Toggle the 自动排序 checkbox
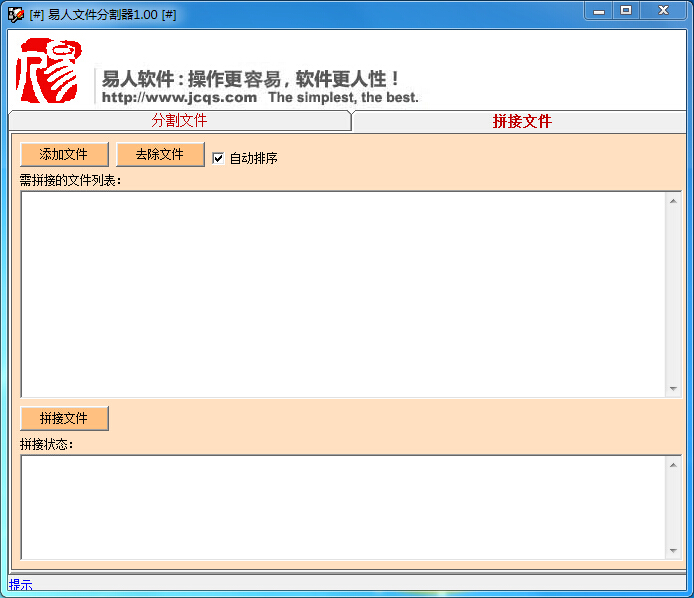 218,158
